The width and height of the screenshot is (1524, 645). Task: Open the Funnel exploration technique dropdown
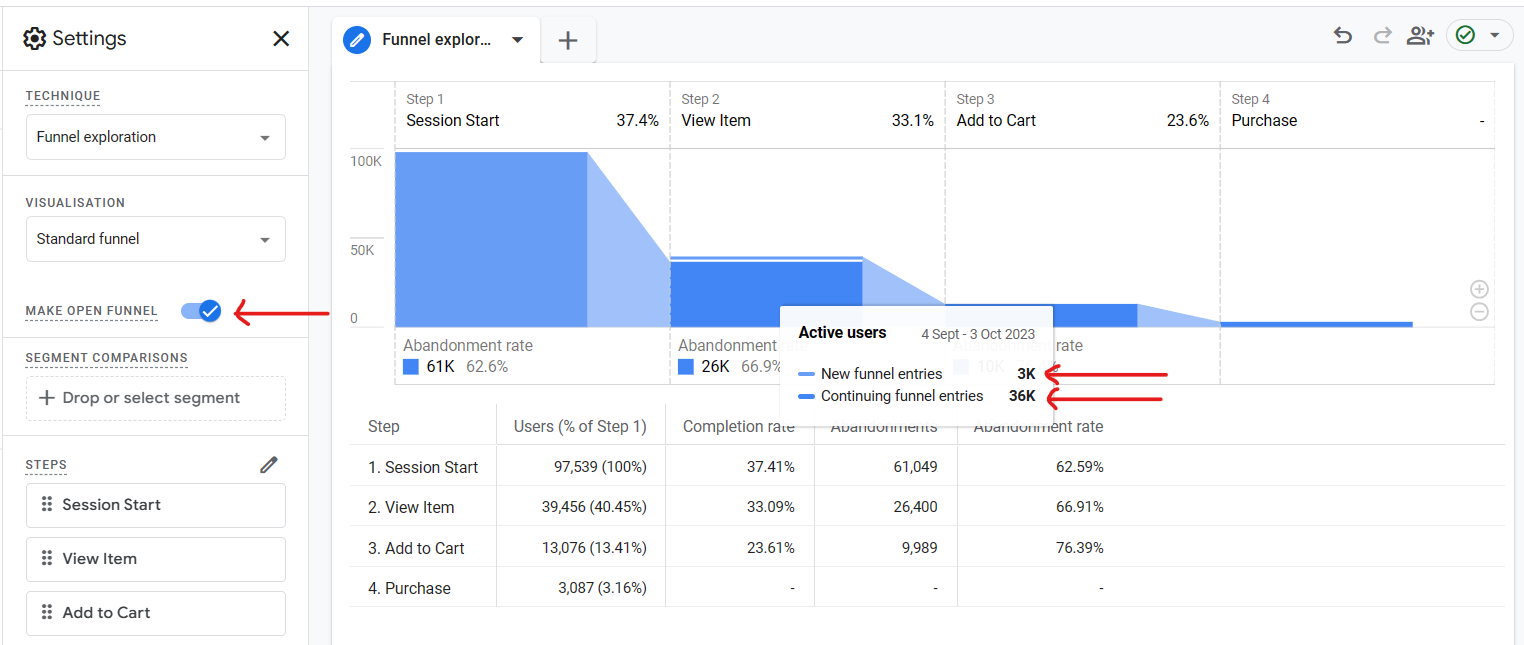point(155,137)
